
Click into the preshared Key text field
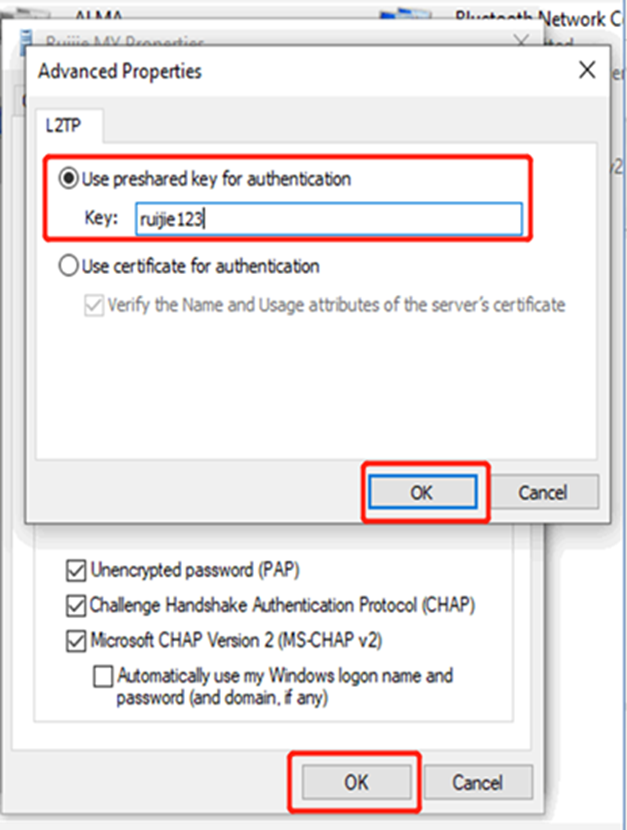[328, 220]
